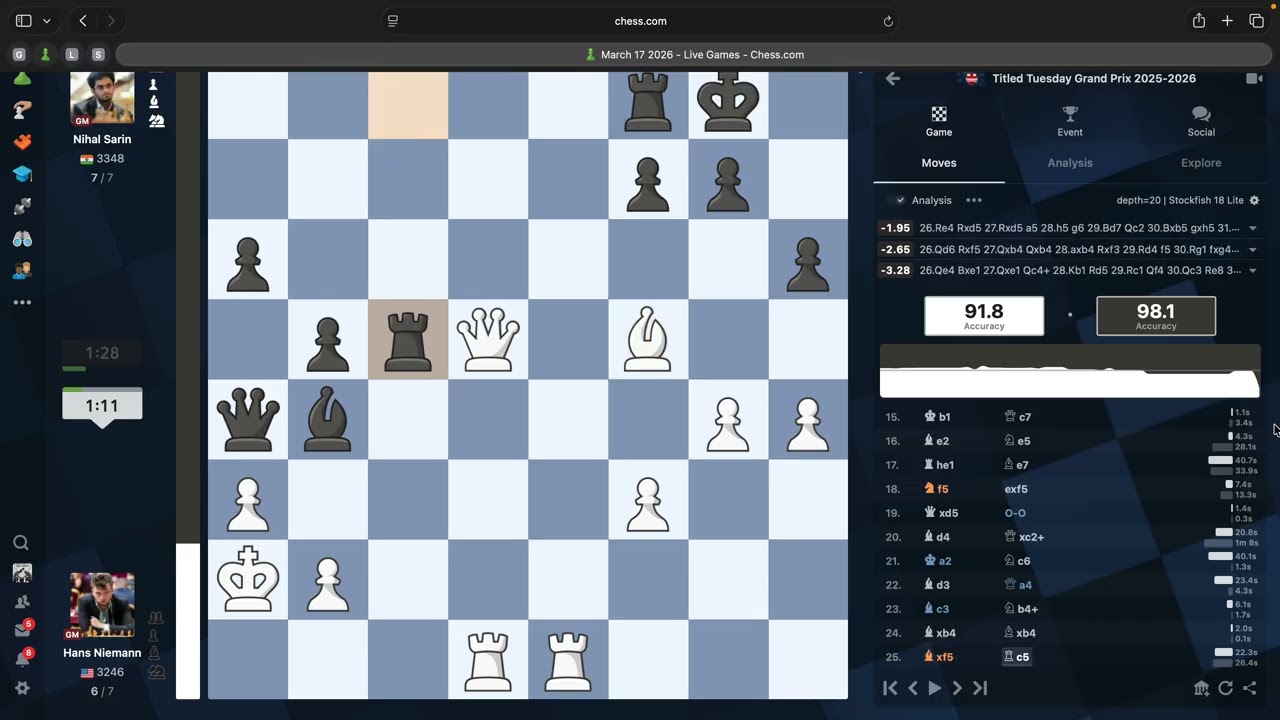The image size is (1280, 720).
Task: Expand the -3.28 engine line
Action: click(1252, 271)
